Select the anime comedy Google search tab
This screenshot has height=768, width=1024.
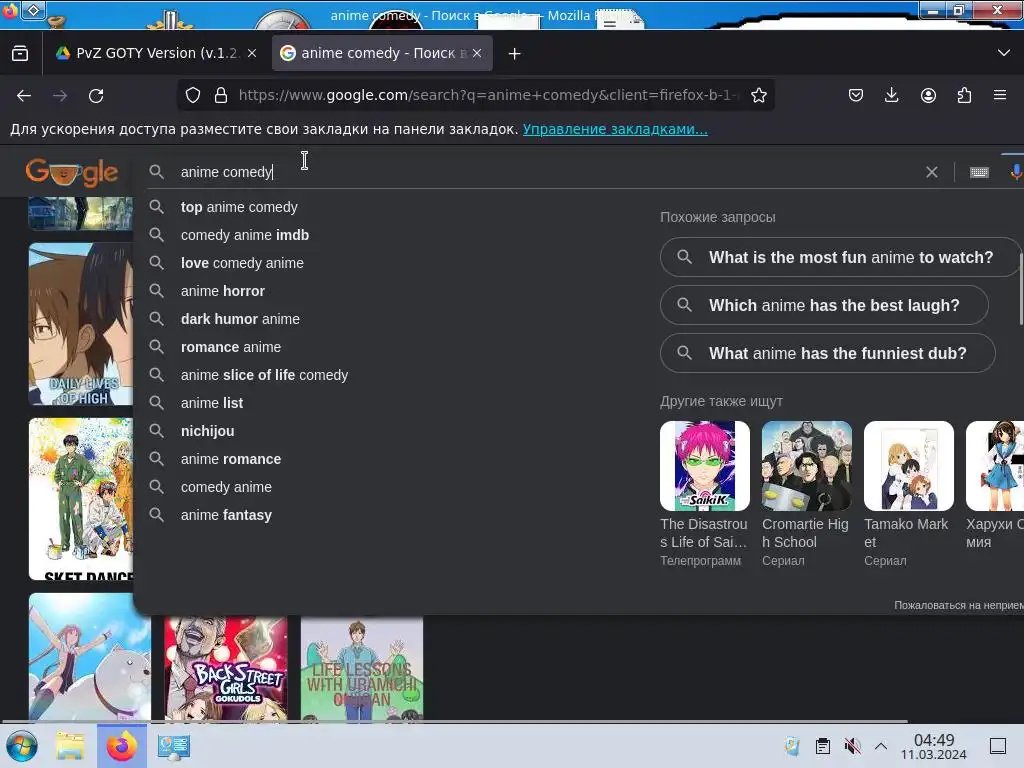tap(382, 53)
